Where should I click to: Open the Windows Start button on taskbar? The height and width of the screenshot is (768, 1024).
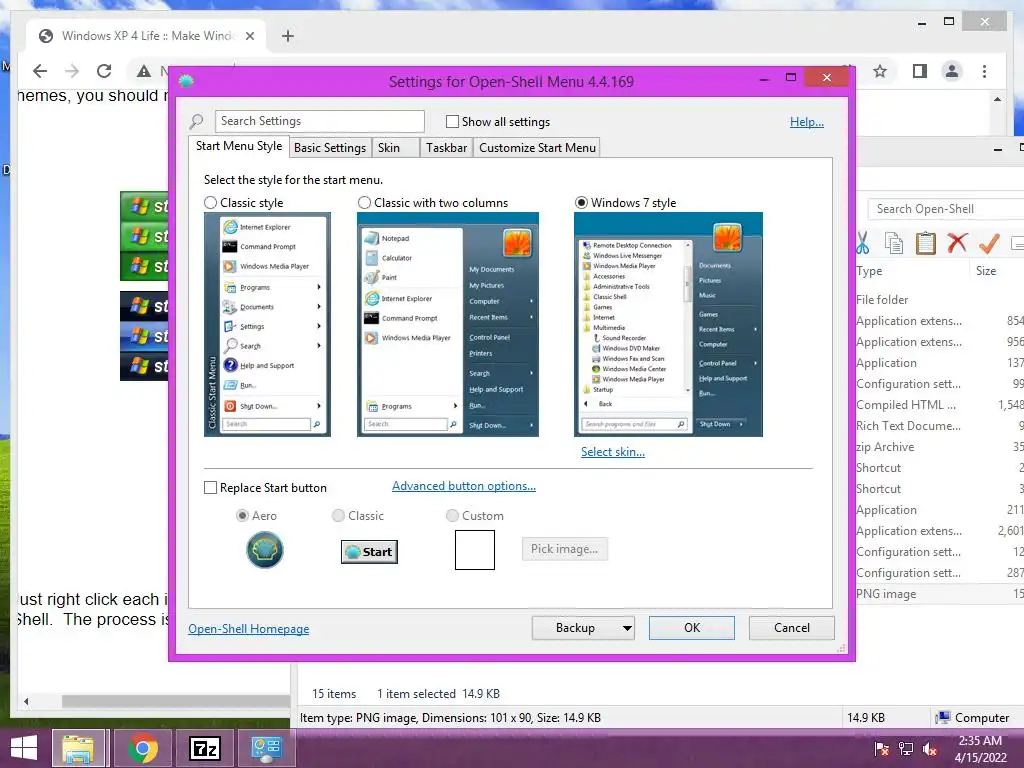[24, 748]
